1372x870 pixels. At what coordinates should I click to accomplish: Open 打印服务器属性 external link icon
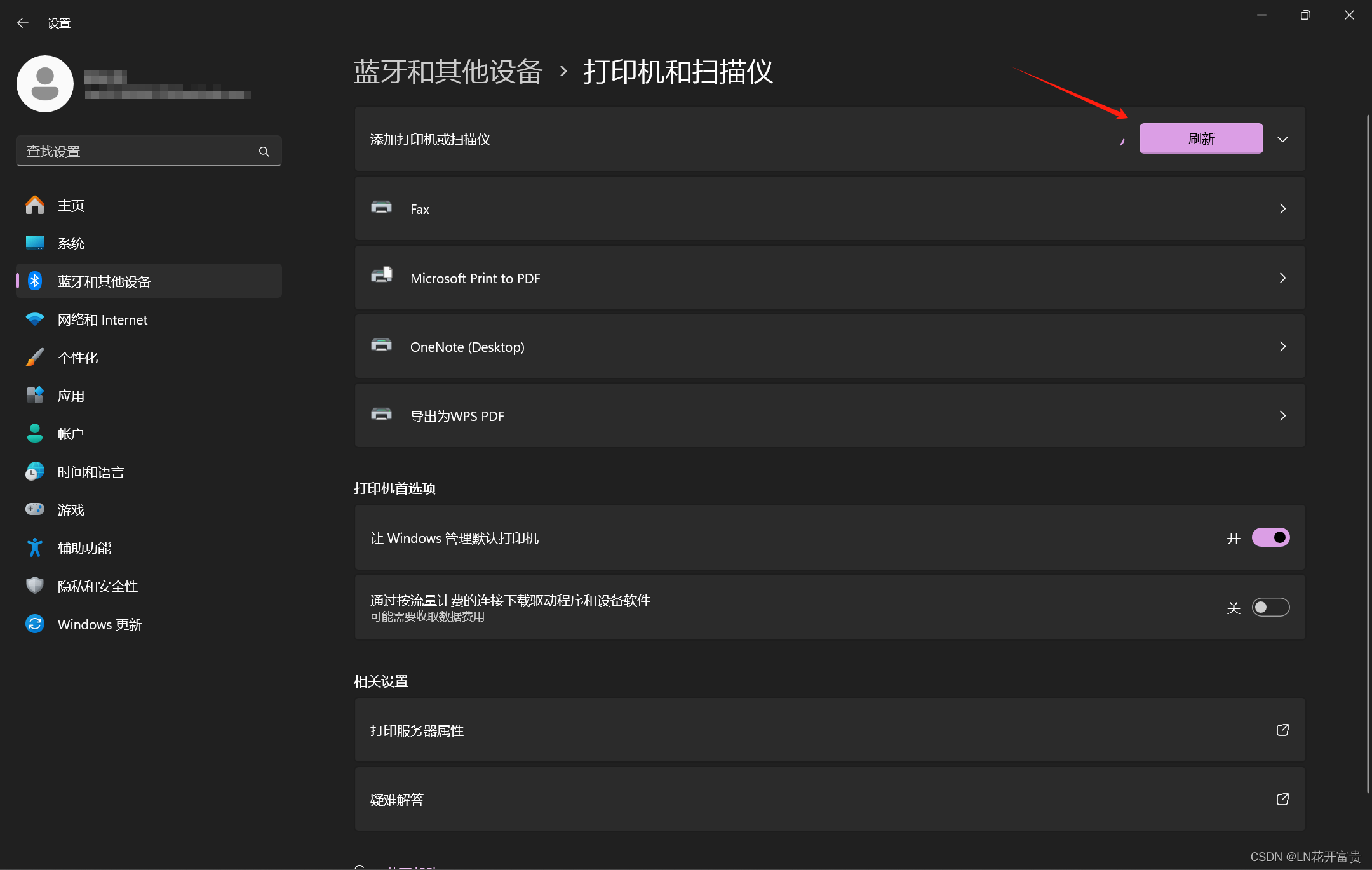click(x=1282, y=730)
